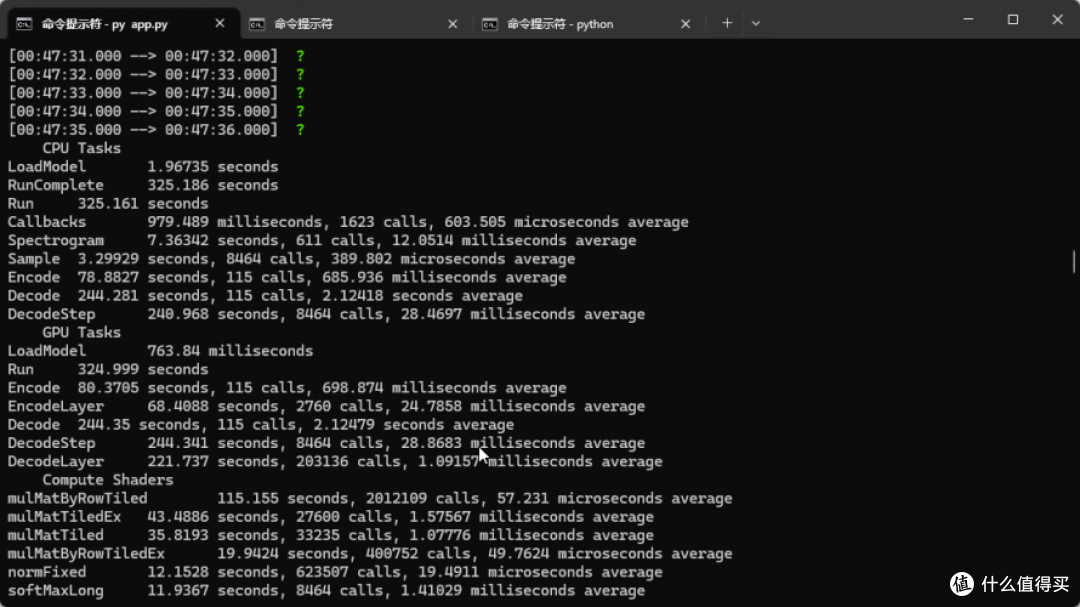Close the 命令提示符 - py app.py tab

(220, 23)
